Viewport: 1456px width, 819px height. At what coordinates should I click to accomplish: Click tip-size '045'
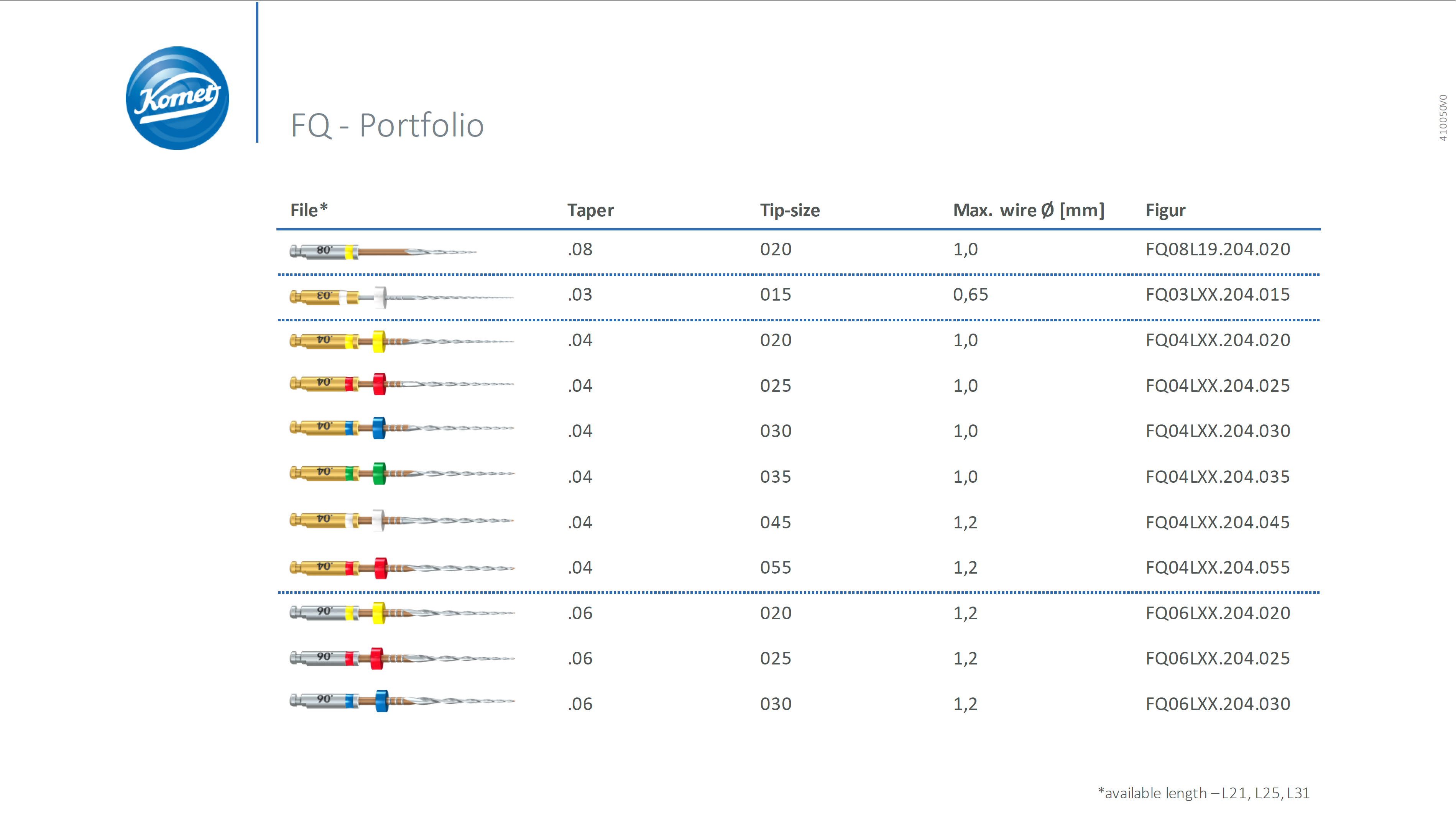click(776, 522)
